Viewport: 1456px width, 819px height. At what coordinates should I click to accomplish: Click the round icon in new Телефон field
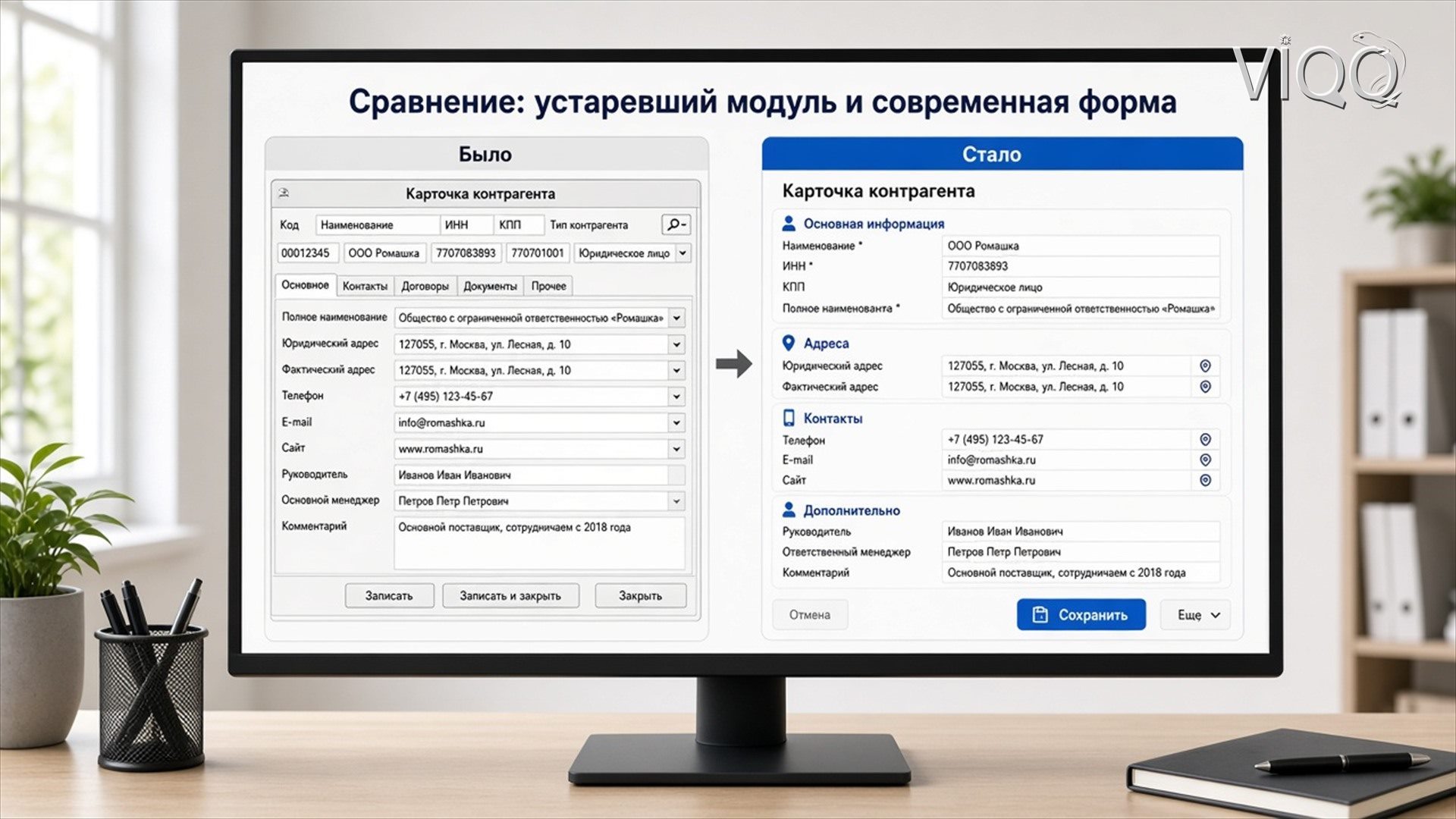tap(1205, 439)
